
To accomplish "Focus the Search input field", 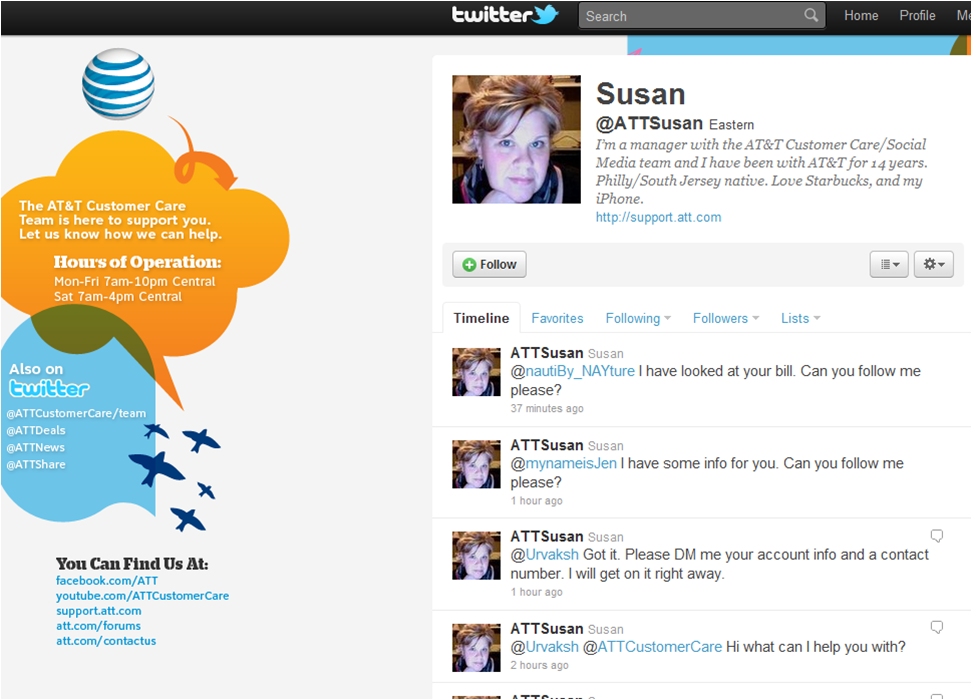I will [690, 16].
